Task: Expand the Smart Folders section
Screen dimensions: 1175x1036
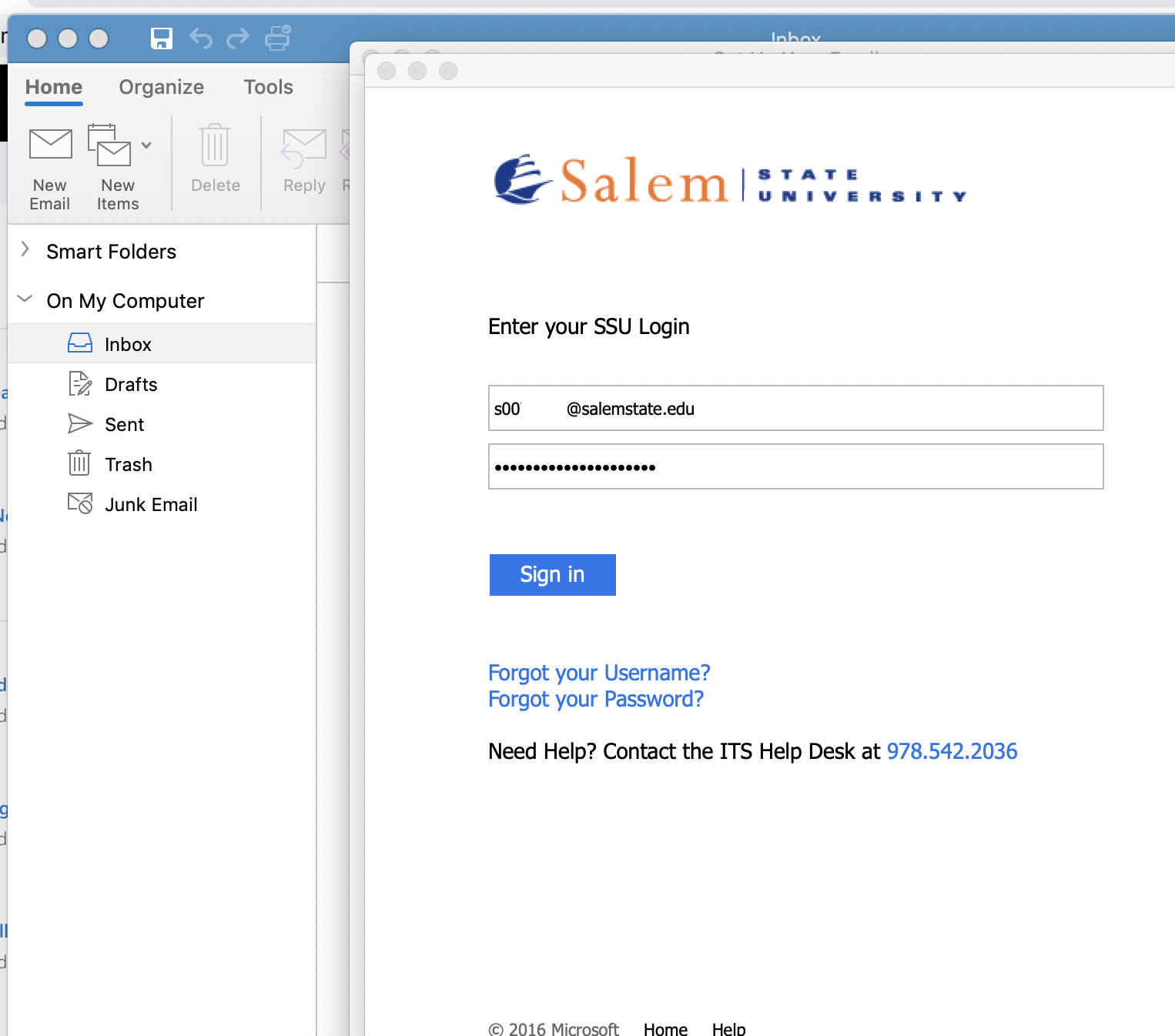Action: 25,249
